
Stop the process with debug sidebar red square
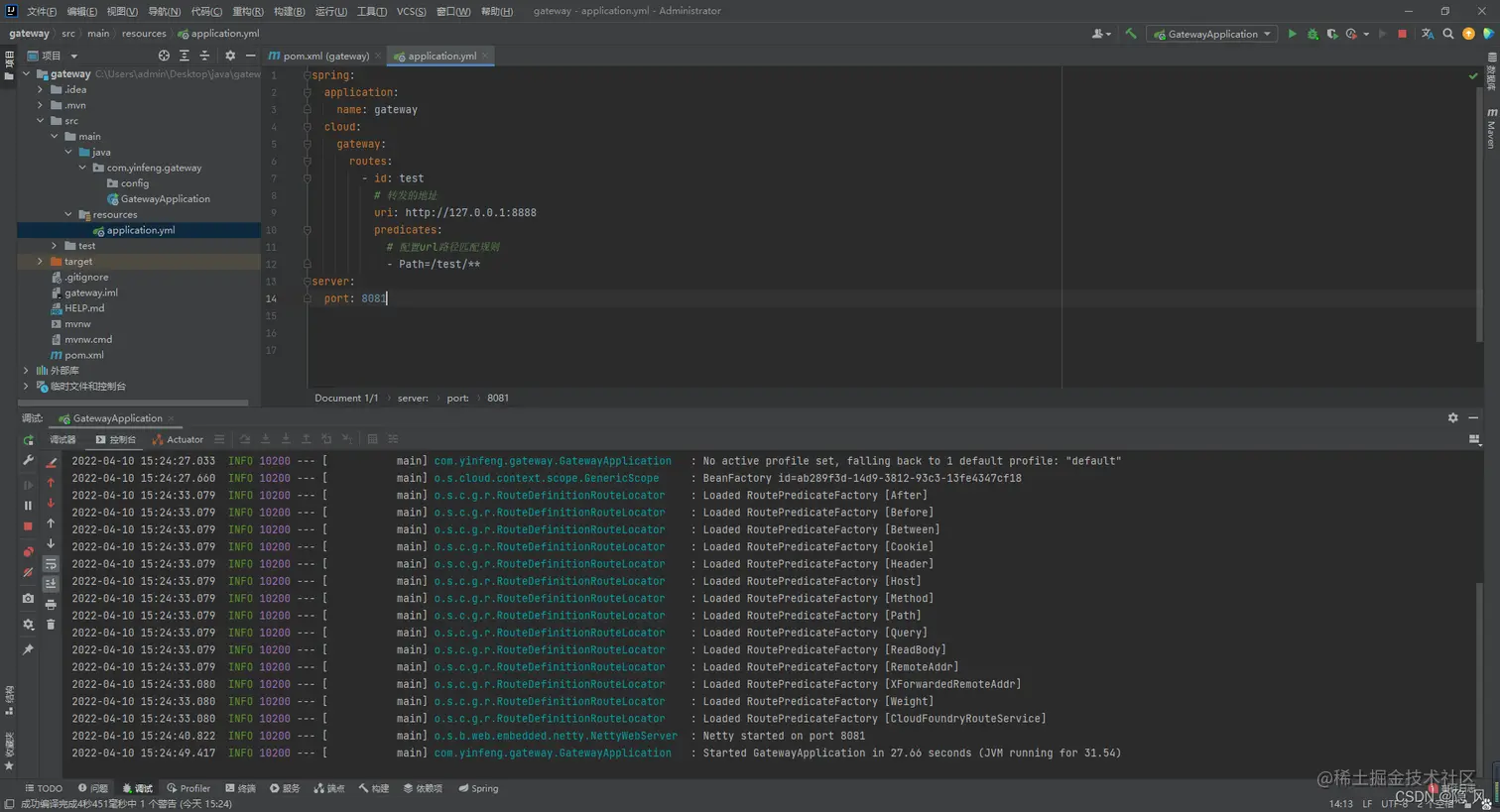[28, 526]
